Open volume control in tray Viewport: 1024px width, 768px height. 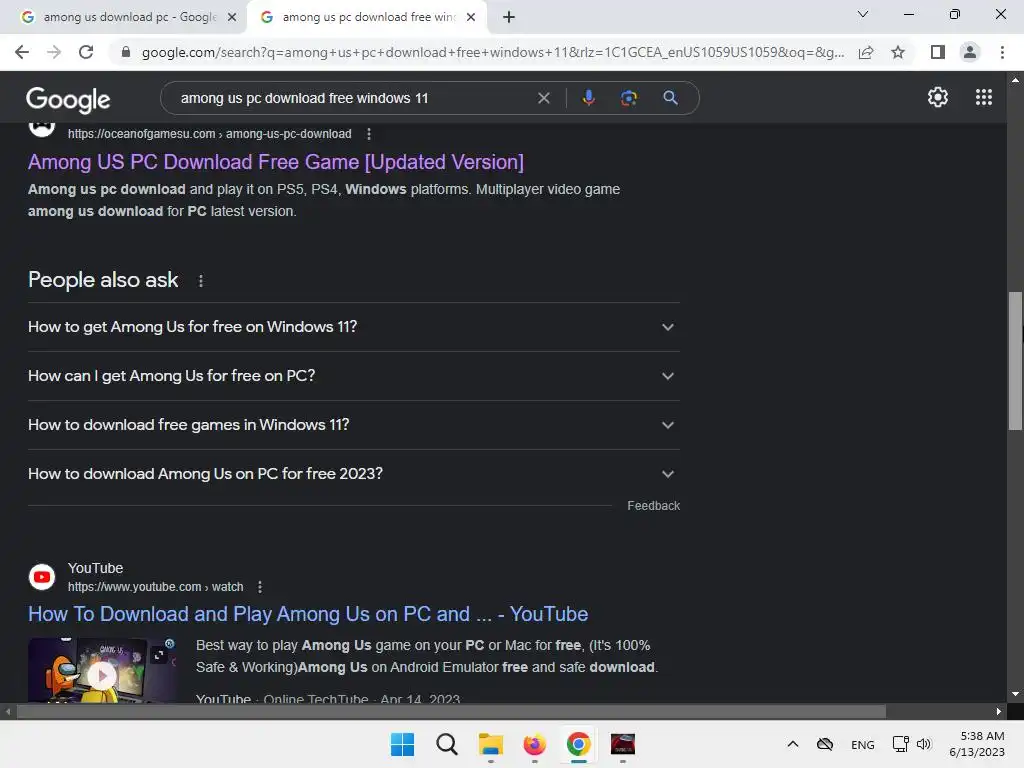coord(923,744)
